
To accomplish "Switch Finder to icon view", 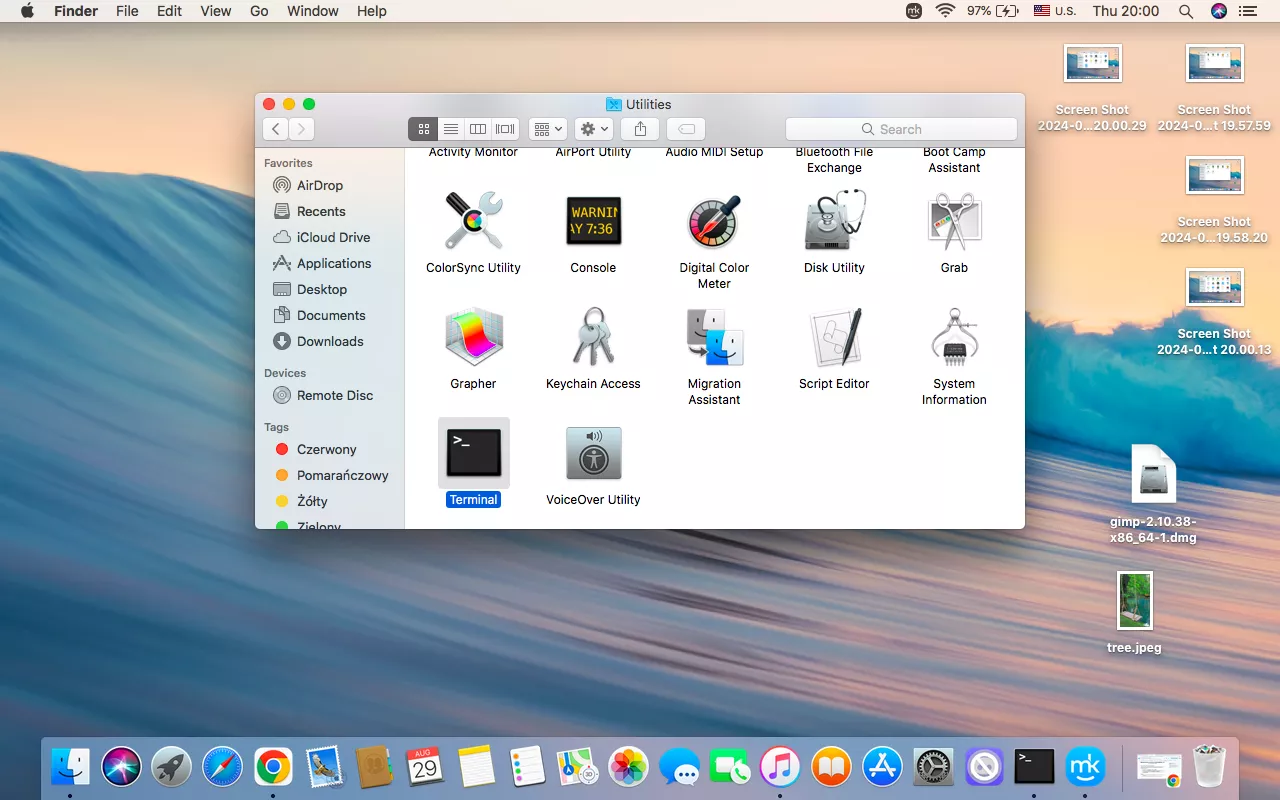I will pyautogui.click(x=423, y=129).
